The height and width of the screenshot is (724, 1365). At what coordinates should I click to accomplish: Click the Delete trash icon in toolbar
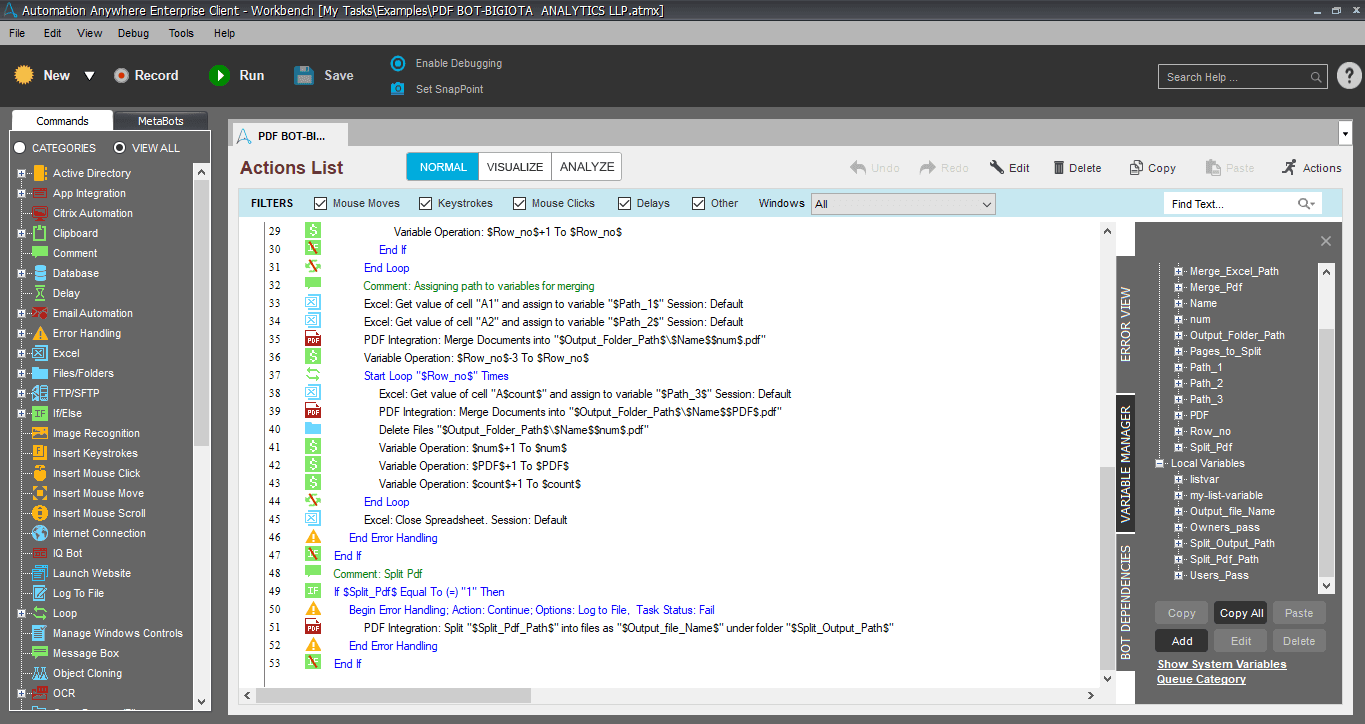1055,168
